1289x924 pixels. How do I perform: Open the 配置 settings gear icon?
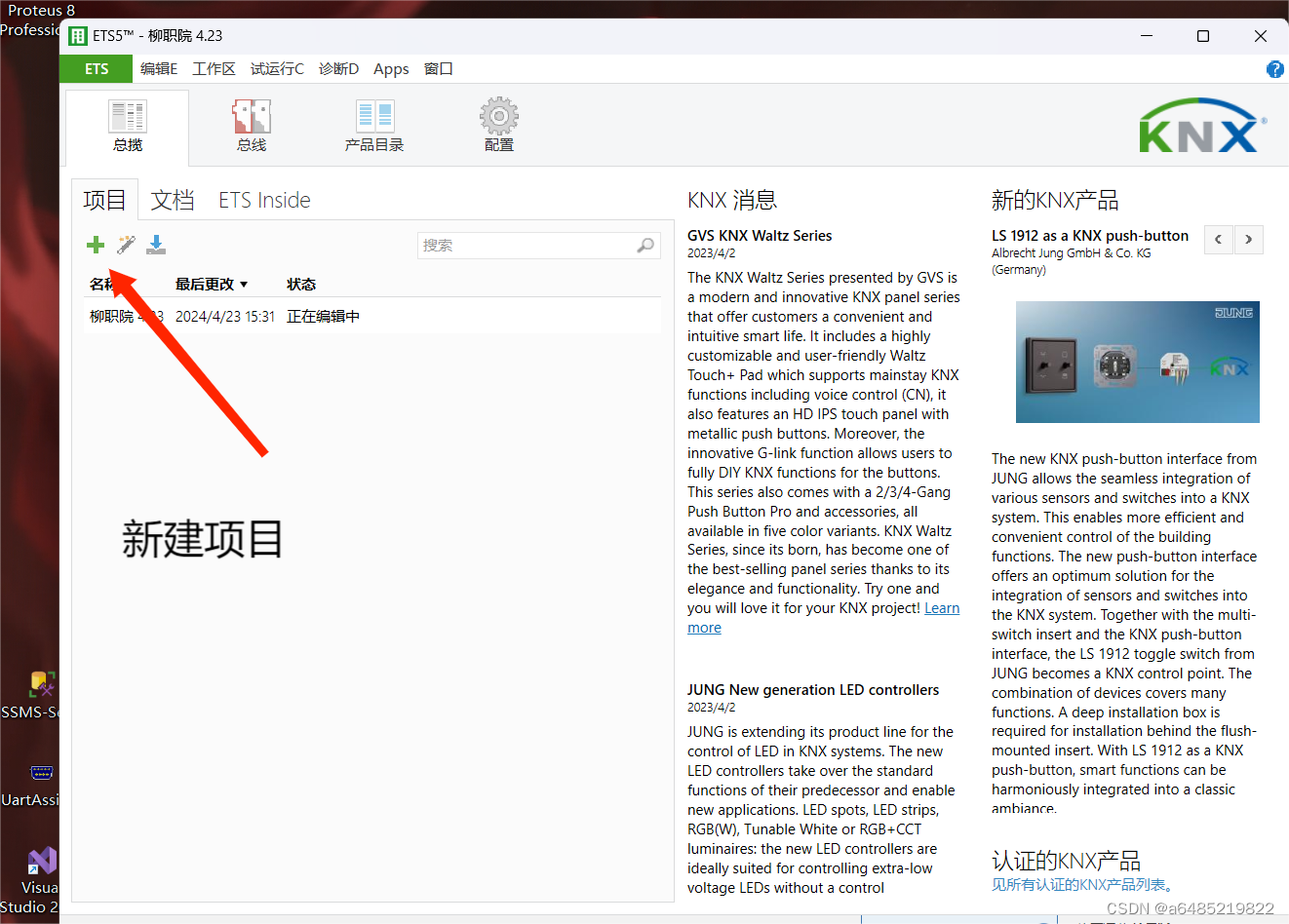point(499,125)
